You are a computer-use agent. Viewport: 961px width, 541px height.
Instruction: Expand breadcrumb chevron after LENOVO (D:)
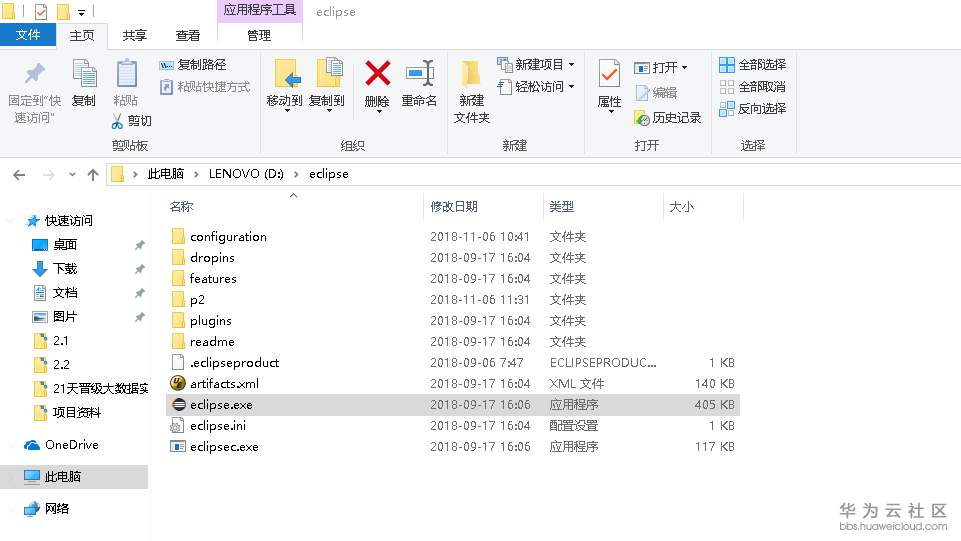click(x=296, y=174)
